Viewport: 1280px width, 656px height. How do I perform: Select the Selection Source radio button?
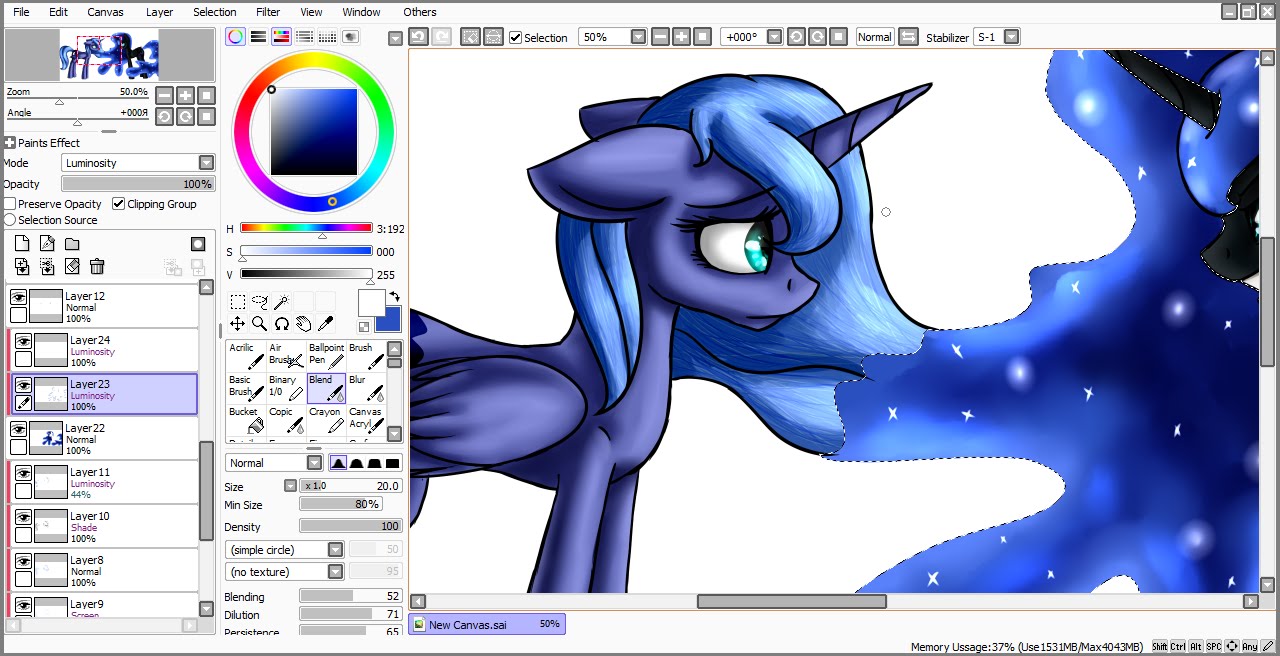(10, 220)
